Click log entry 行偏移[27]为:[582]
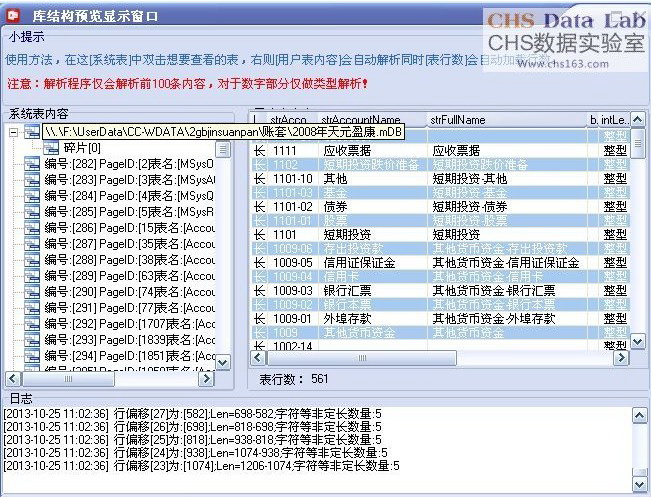This screenshot has width=651, height=497. click(x=193, y=414)
